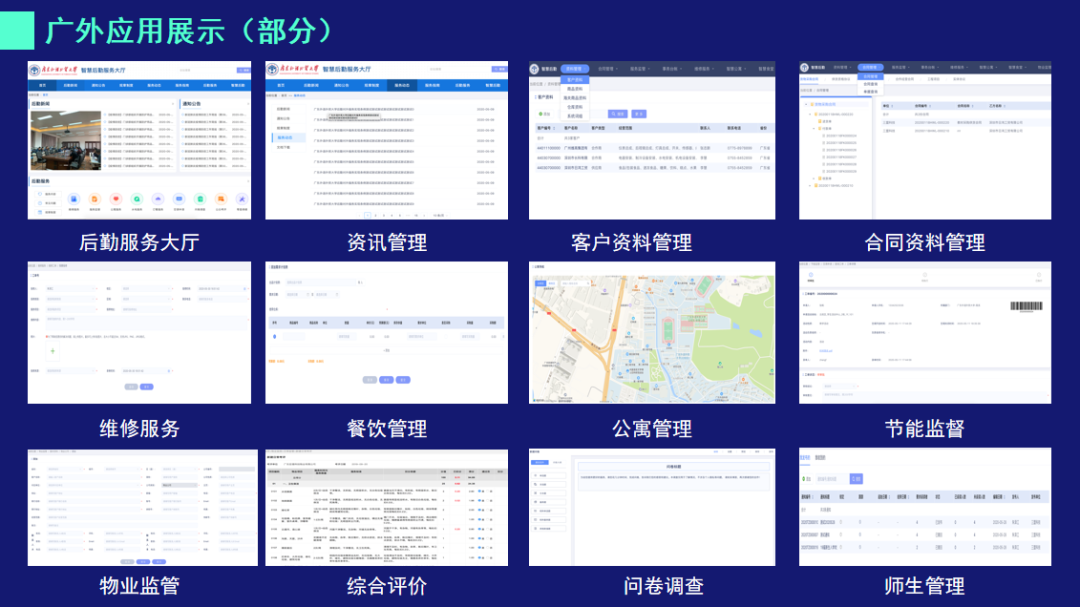The width and height of the screenshot is (1080, 607).
Task: Click the last service icon in 后勤服务 row
Action: tap(242, 199)
